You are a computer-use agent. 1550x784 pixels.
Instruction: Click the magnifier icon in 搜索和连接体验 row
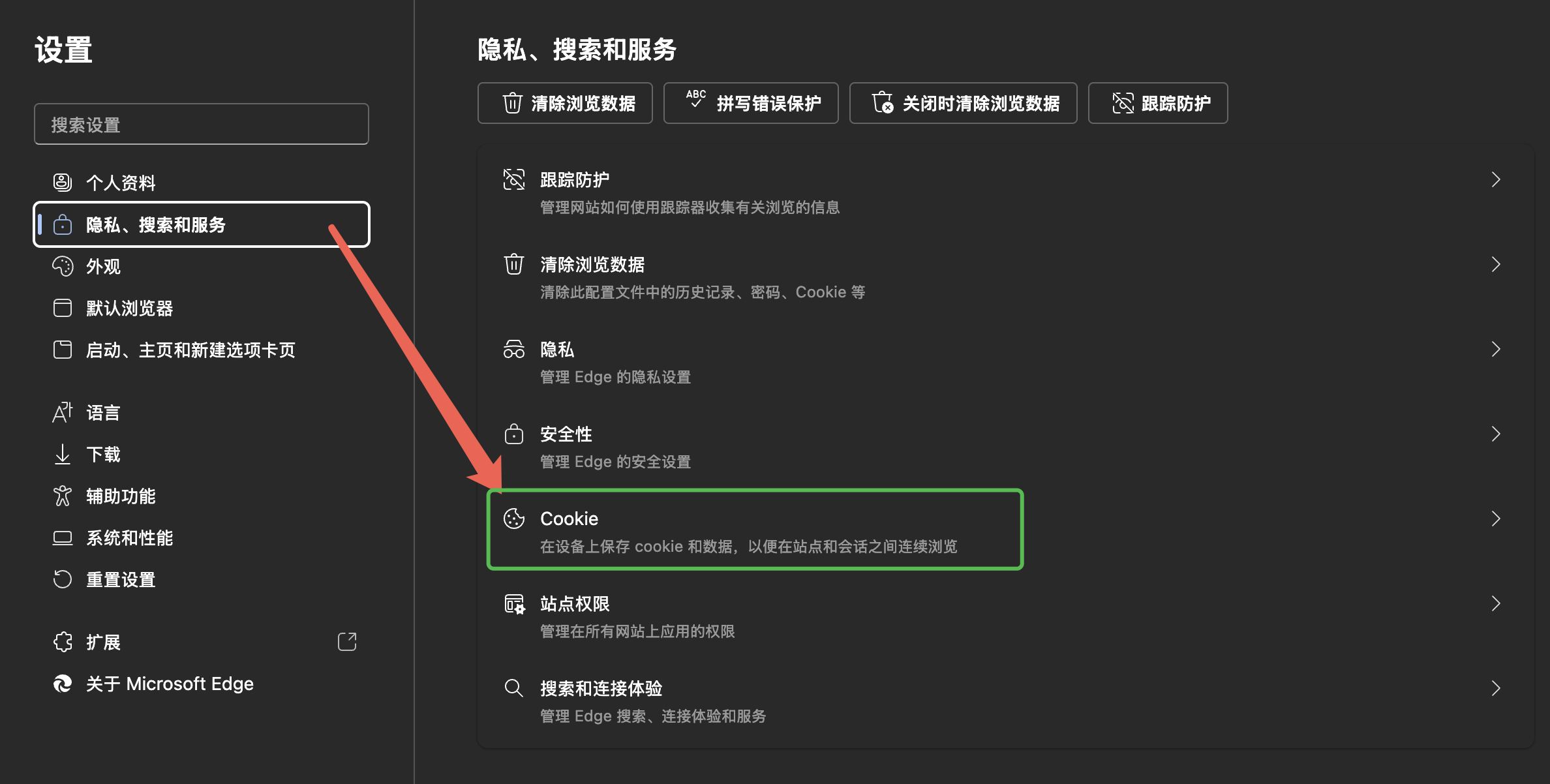[x=514, y=688]
